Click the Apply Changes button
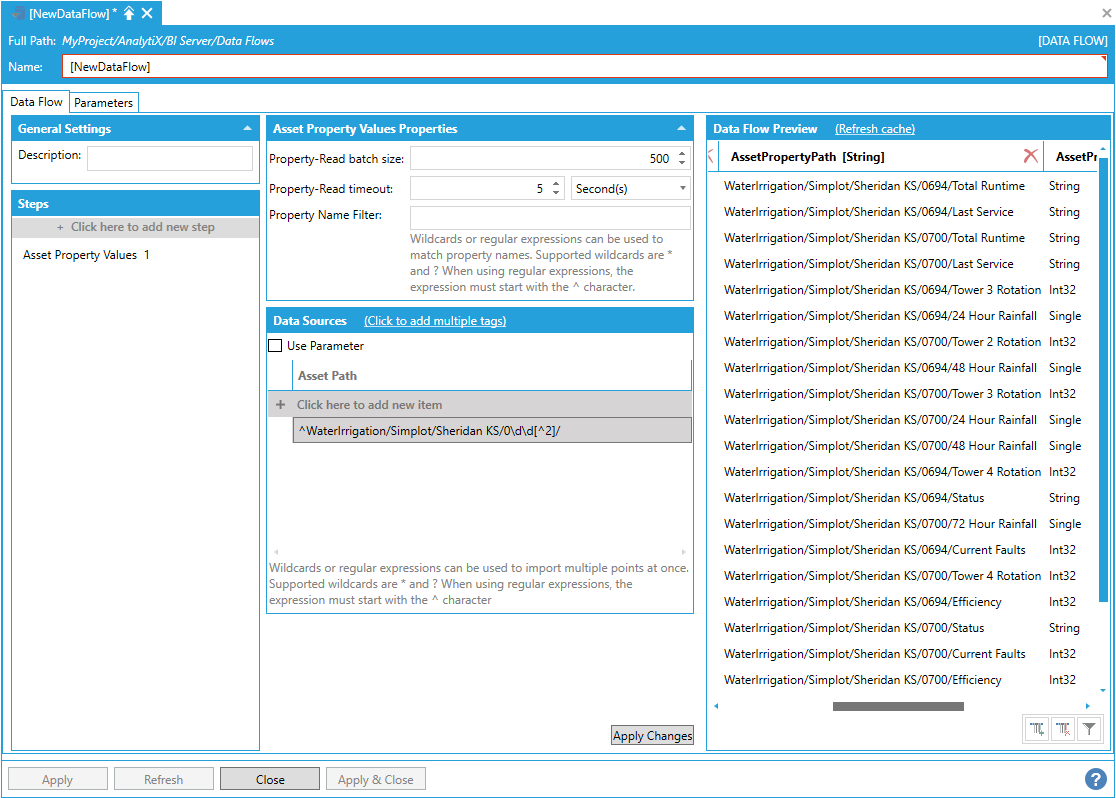 click(x=652, y=736)
